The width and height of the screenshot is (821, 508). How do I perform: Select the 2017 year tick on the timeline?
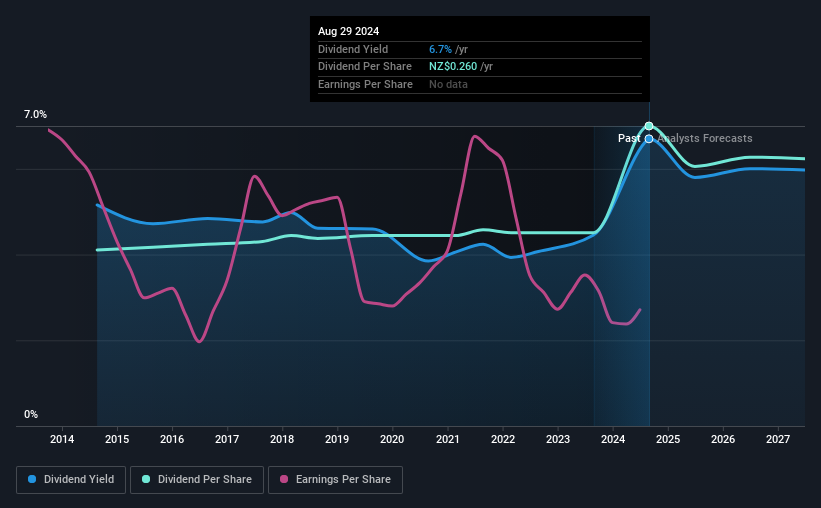click(x=227, y=439)
